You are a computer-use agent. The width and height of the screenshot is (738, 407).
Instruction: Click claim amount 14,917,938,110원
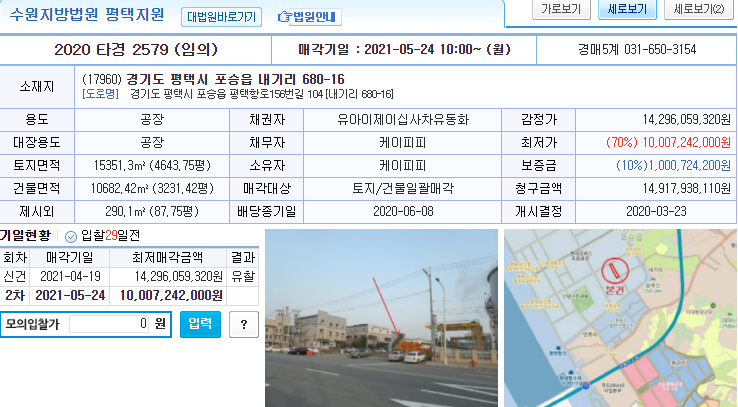687,189
